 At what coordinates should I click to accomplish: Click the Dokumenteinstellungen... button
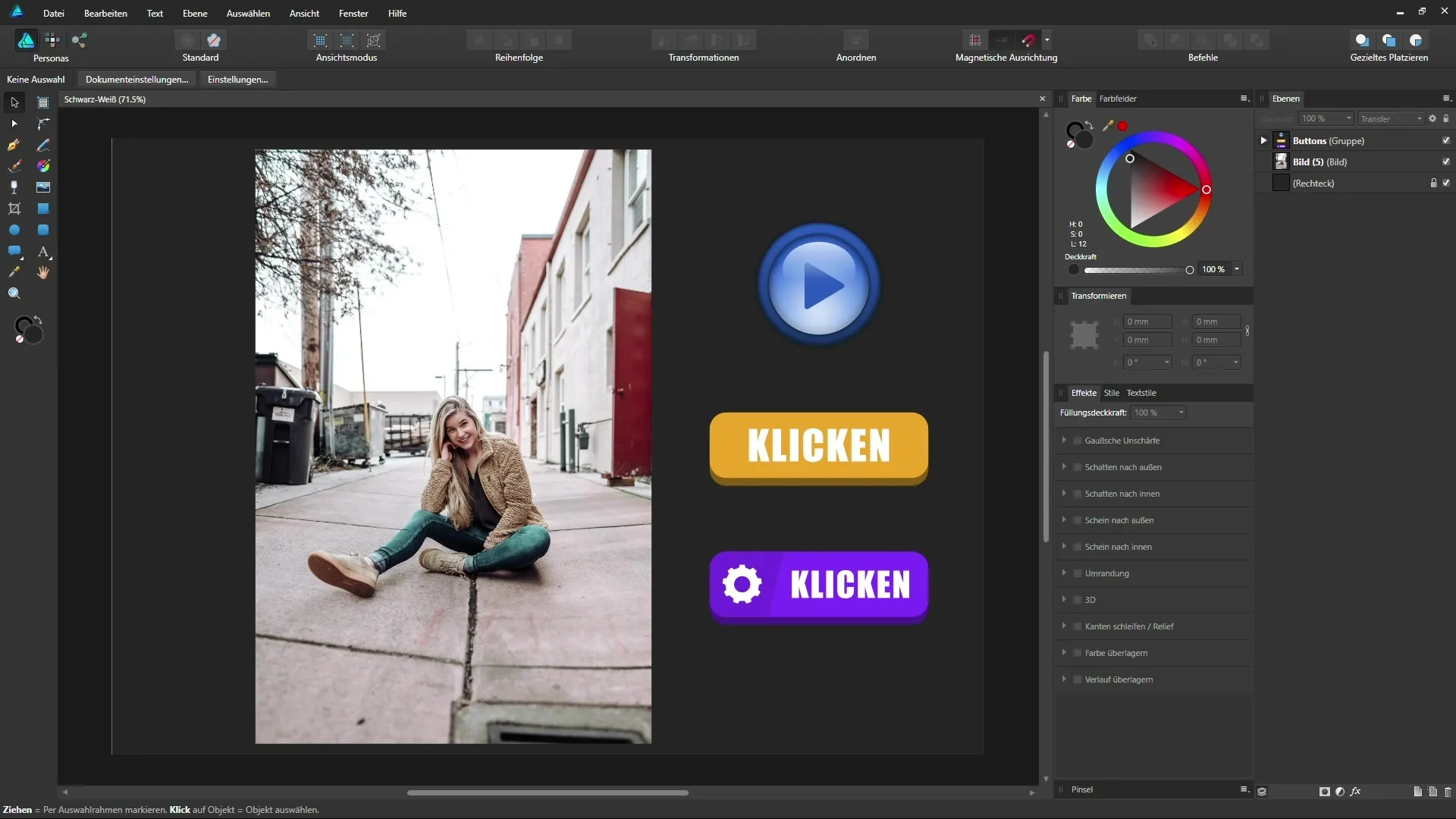tap(136, 80)
